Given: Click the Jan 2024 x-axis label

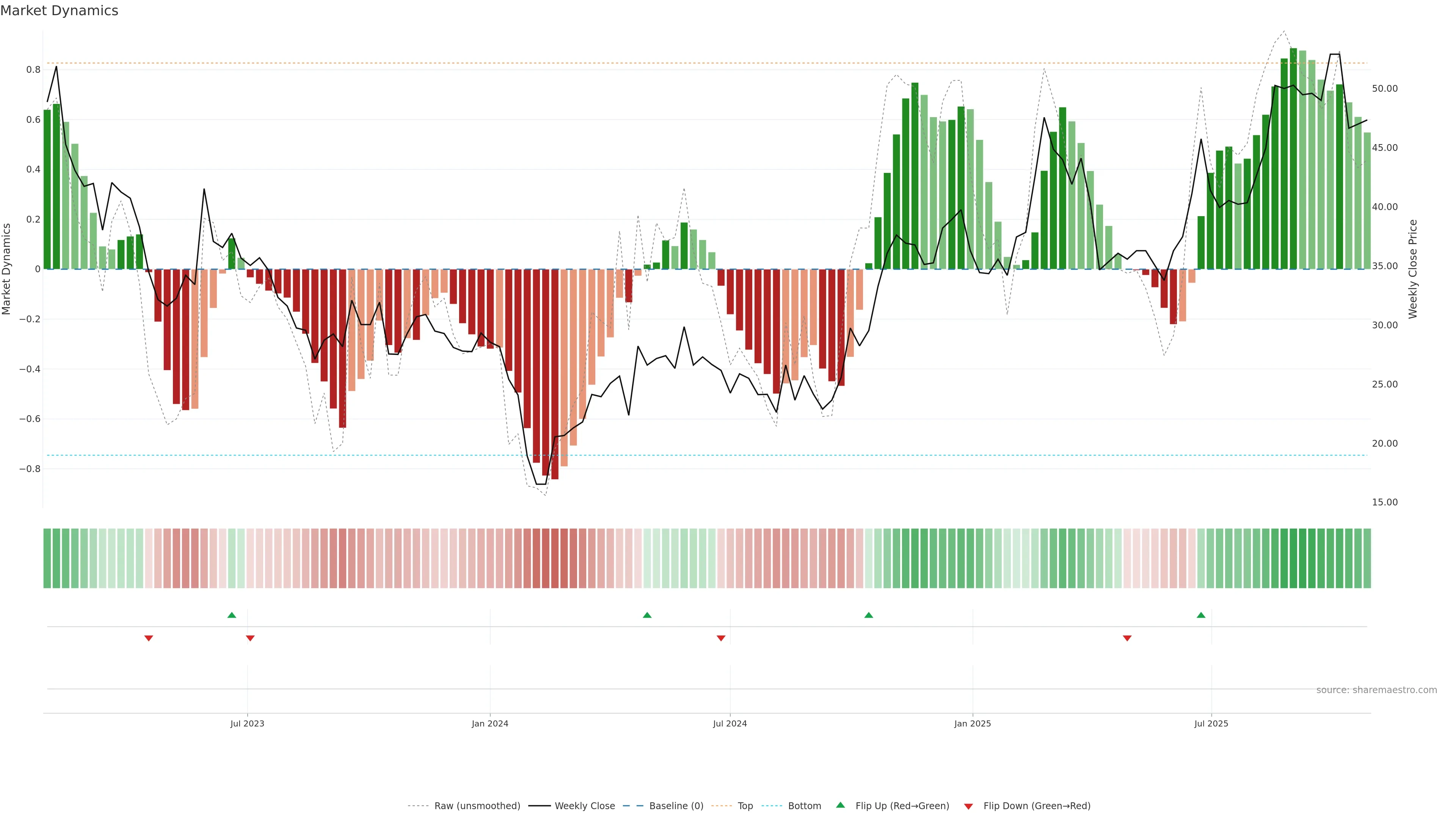Looking at the screenshot, I should [x=490, y=723].
